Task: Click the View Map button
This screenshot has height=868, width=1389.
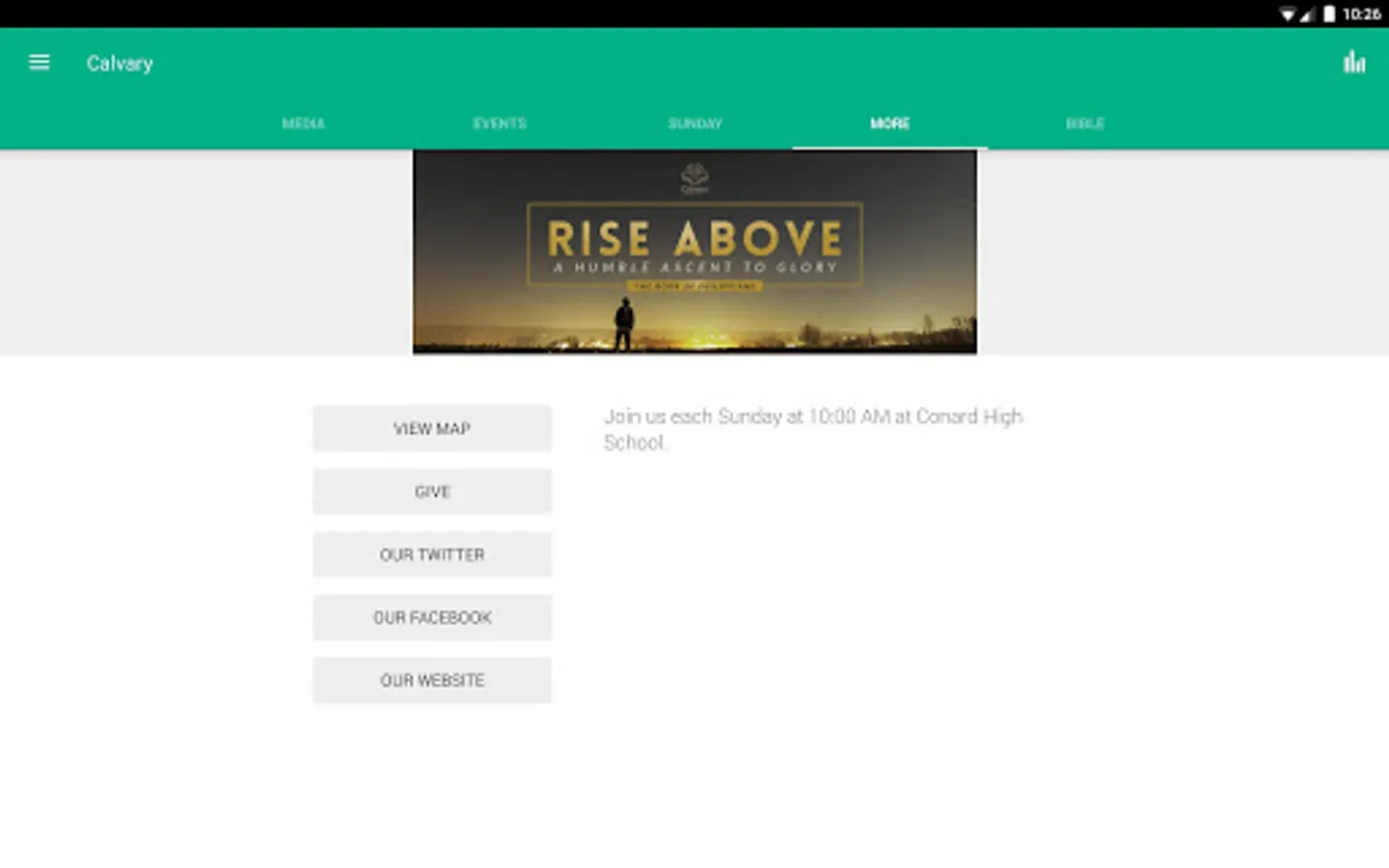Action: 432,428
